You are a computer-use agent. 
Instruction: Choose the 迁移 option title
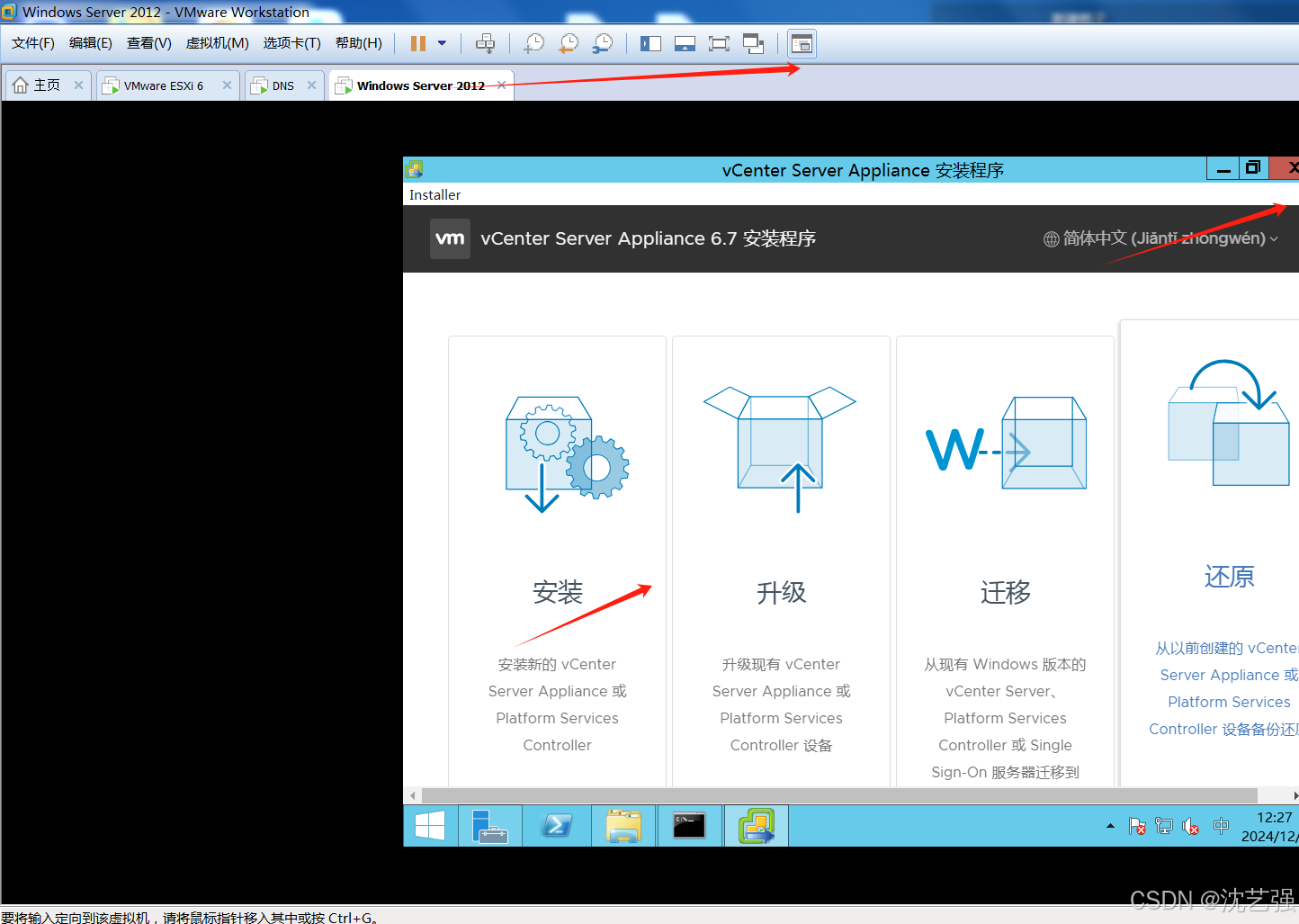click(1006, 592)
